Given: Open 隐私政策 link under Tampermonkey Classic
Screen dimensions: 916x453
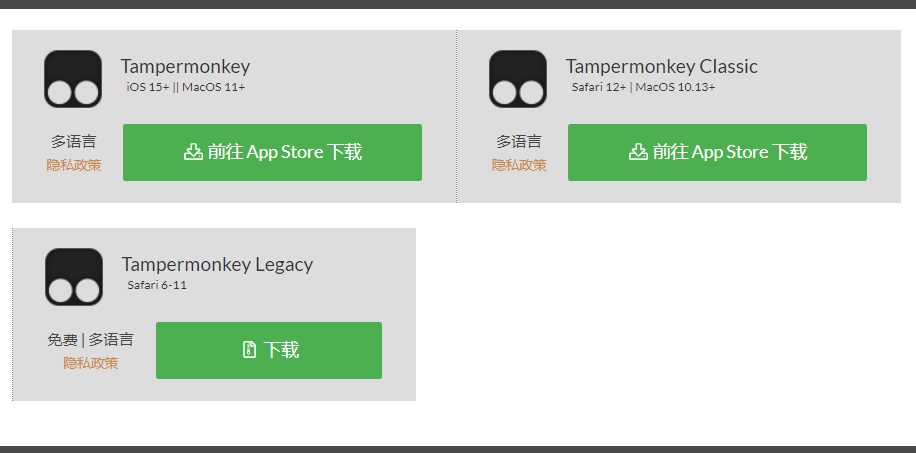Looking at the screenshot, I should [x=519, y=165].
